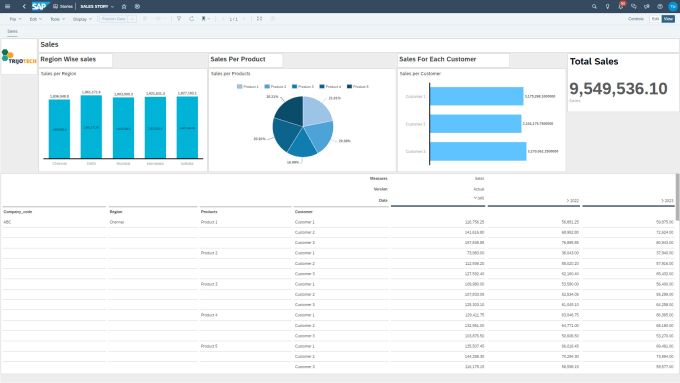Click the Sales For Each Customer heading
The image size is (680, 383).
[438, 59]
